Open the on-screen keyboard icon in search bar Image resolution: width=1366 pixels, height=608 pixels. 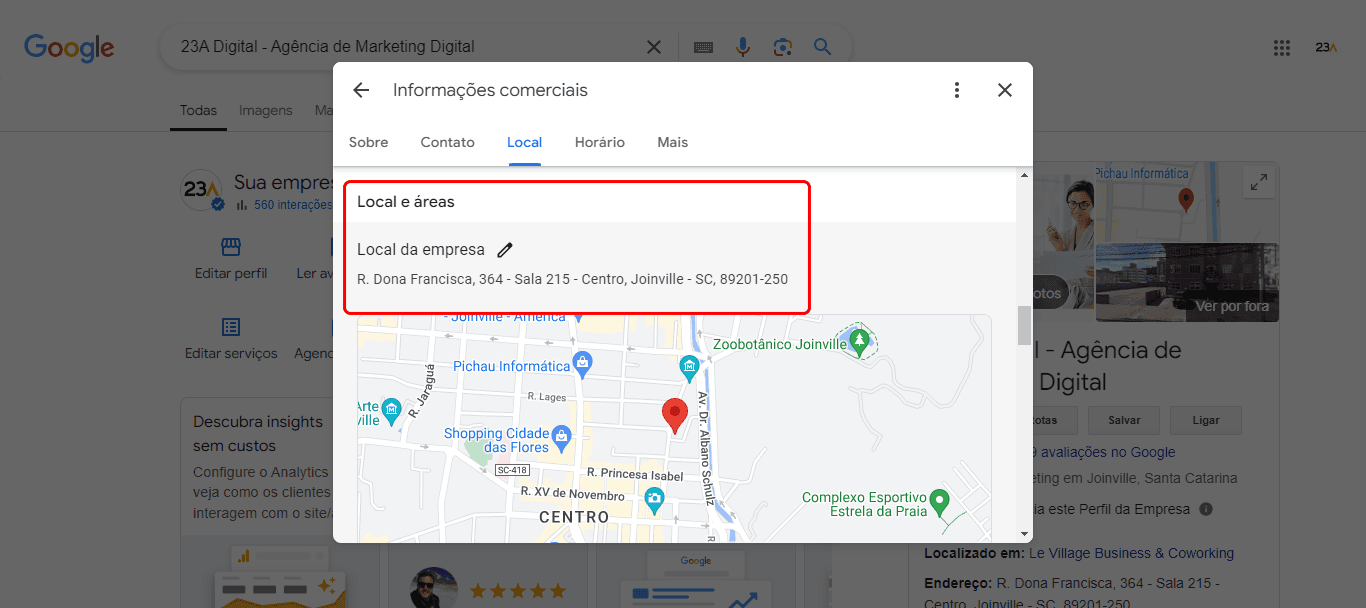(x=703, y=47)
